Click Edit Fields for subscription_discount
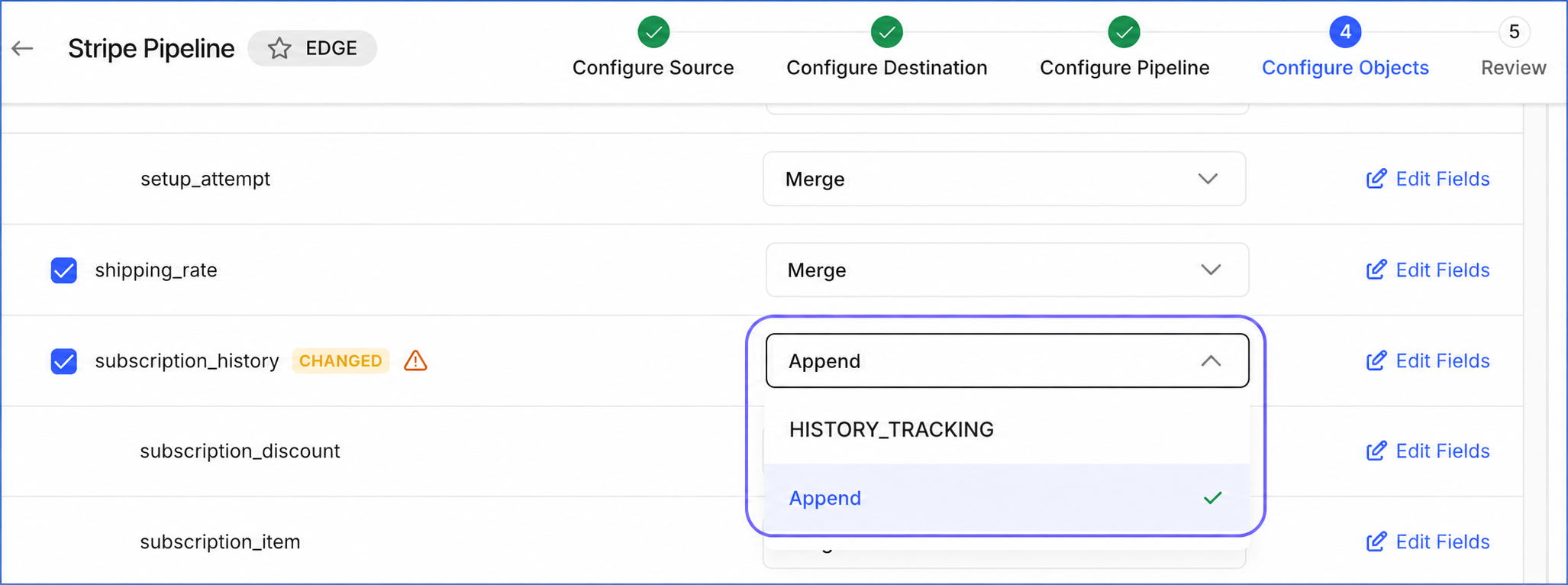The width and height of the screenshot is (1568, 585). (x=1428, y=451)
